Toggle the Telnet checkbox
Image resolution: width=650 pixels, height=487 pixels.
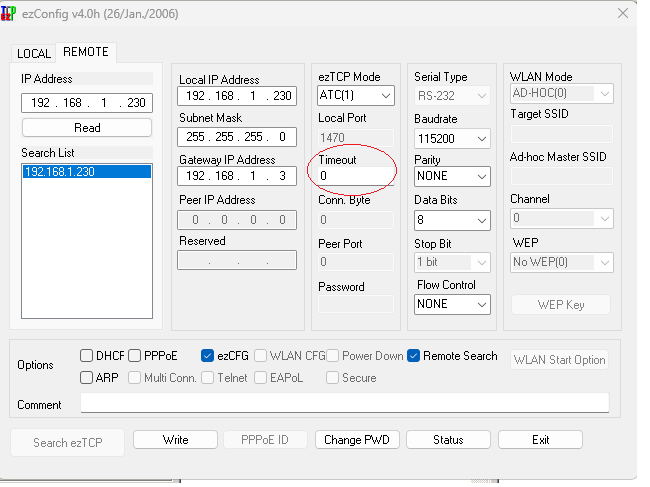tap(207, 378)
